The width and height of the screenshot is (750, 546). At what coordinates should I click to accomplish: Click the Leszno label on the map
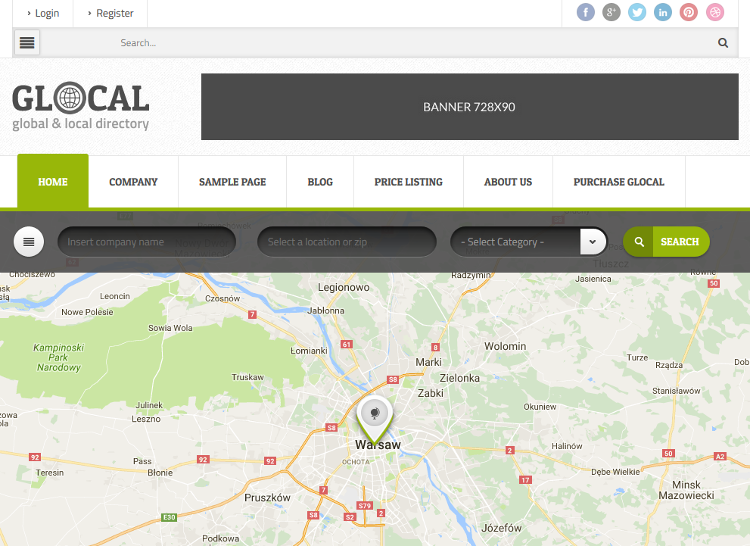pyautogui.click(x=146, y=419)
